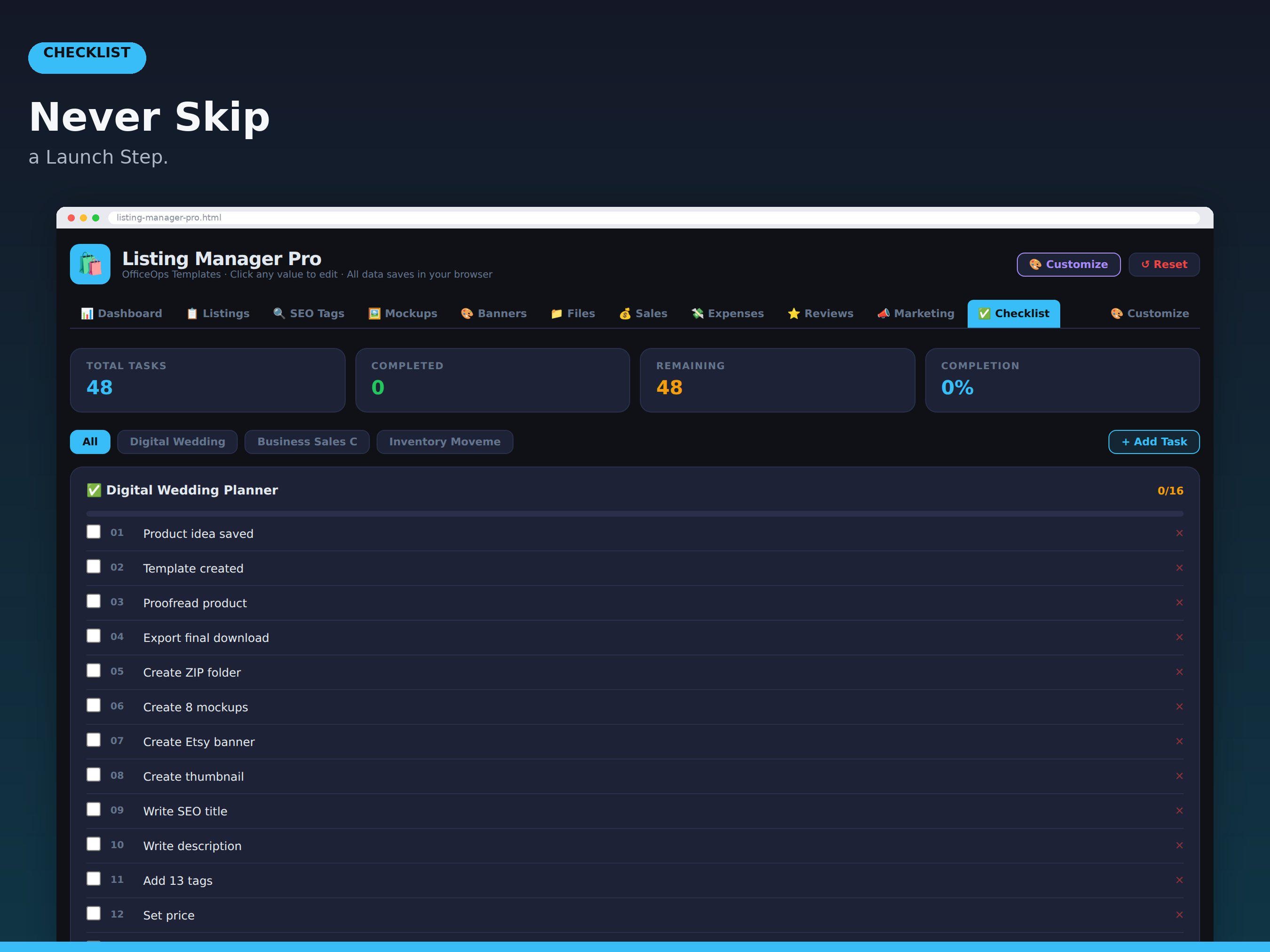Click the Add Task button
Screen dimensions: 1270x952
click(1154, 442)
